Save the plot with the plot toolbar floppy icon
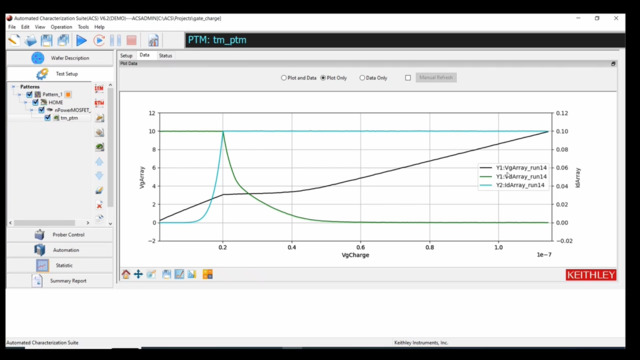 (167, 274)
